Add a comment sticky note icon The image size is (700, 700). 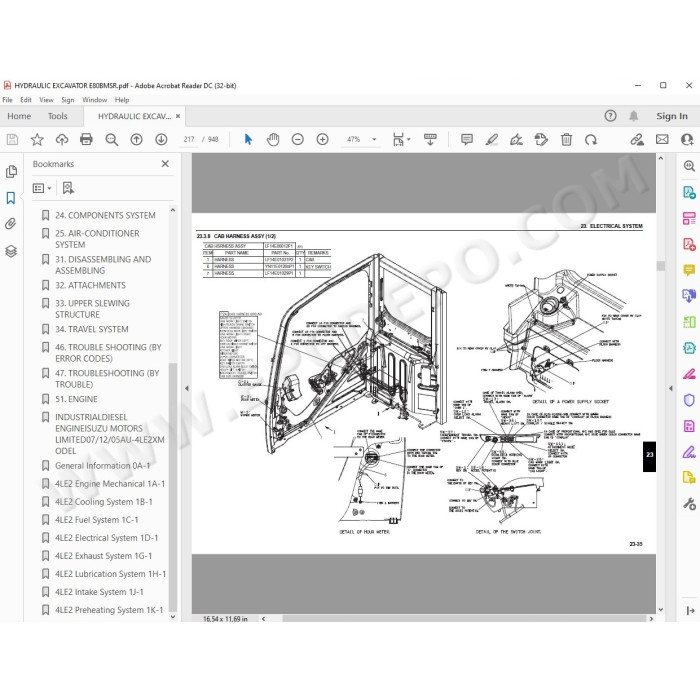(x=467, y=140)
